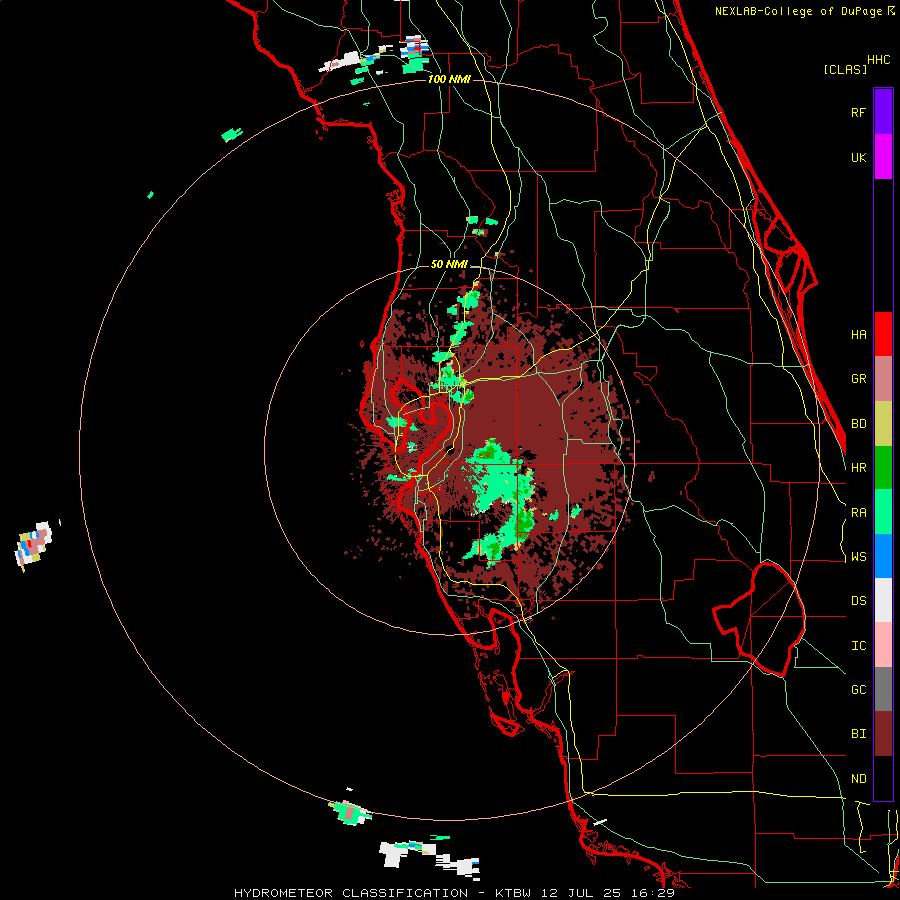Click the BD yellow legend swatch
This screenshot has height=900, width=900.
tap(883, 424)
